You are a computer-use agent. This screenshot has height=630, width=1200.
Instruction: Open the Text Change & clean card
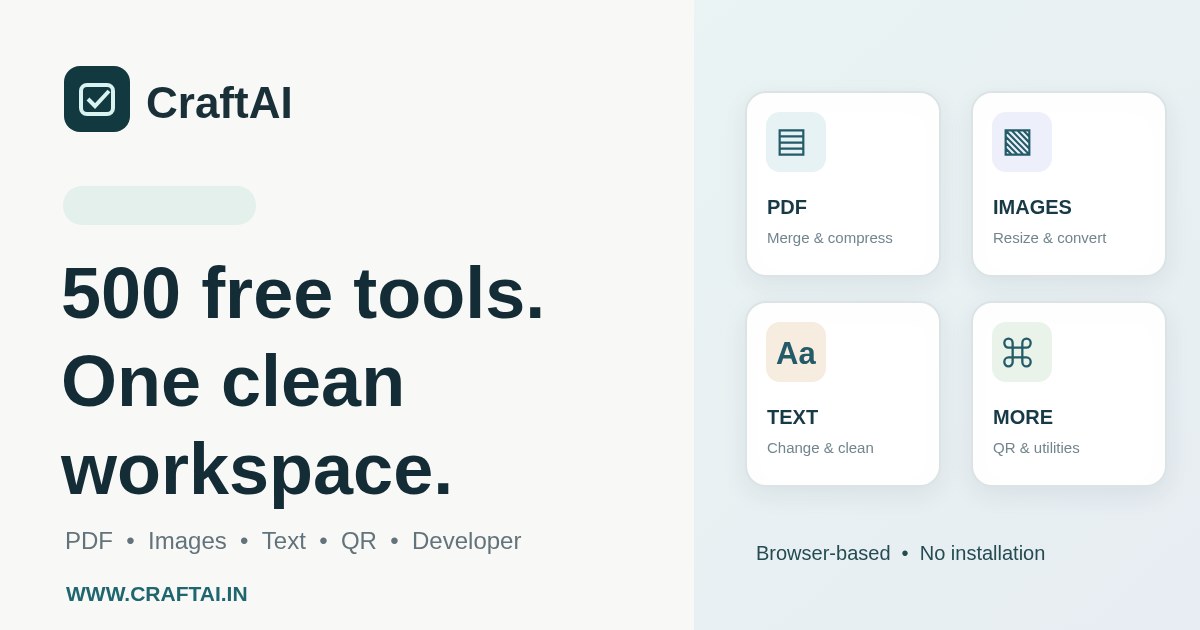pyautogui.click(x=843, y=394)
